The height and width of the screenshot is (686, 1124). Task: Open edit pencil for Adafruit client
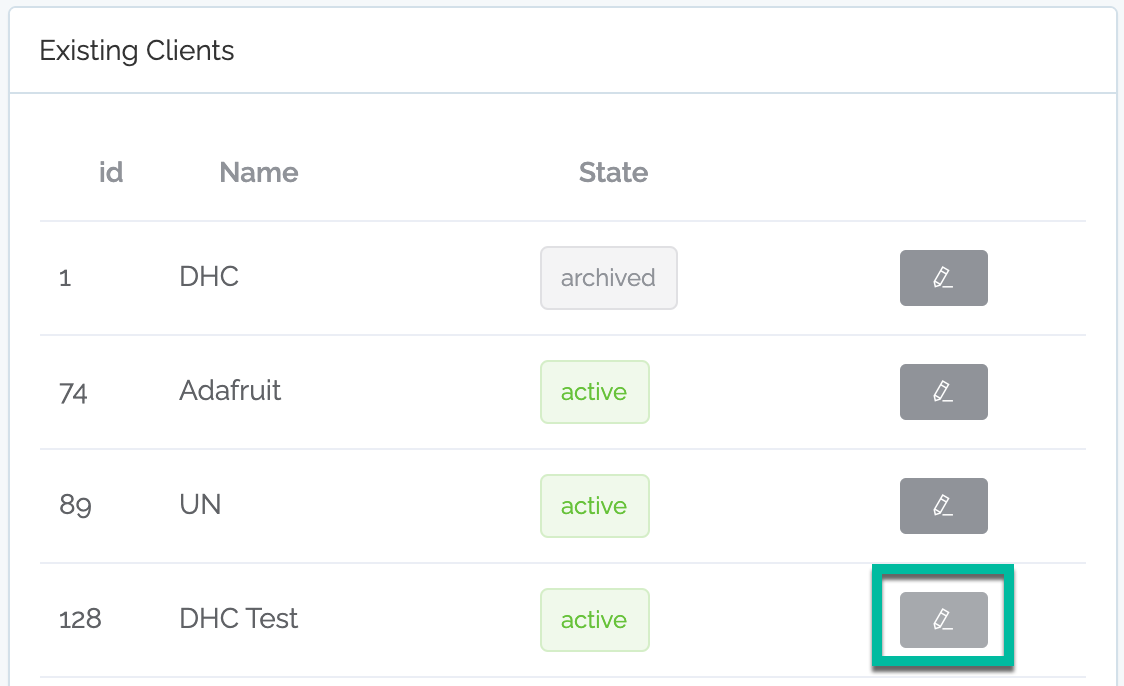[x=943, y=392]
